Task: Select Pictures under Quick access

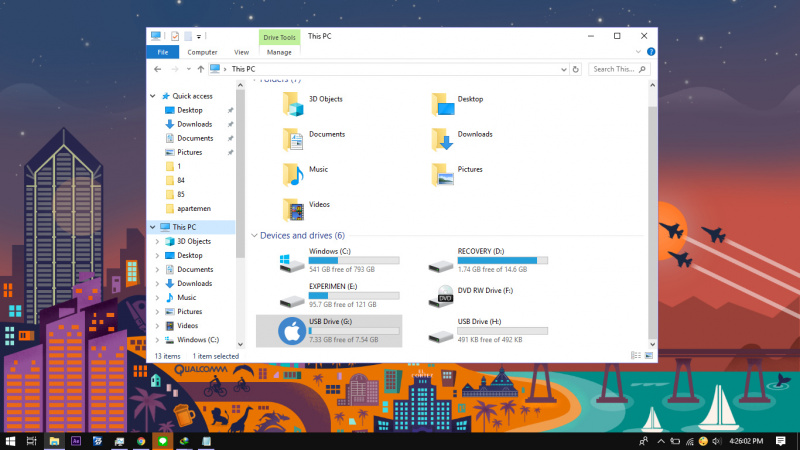Action: click(x=189, y=152)
